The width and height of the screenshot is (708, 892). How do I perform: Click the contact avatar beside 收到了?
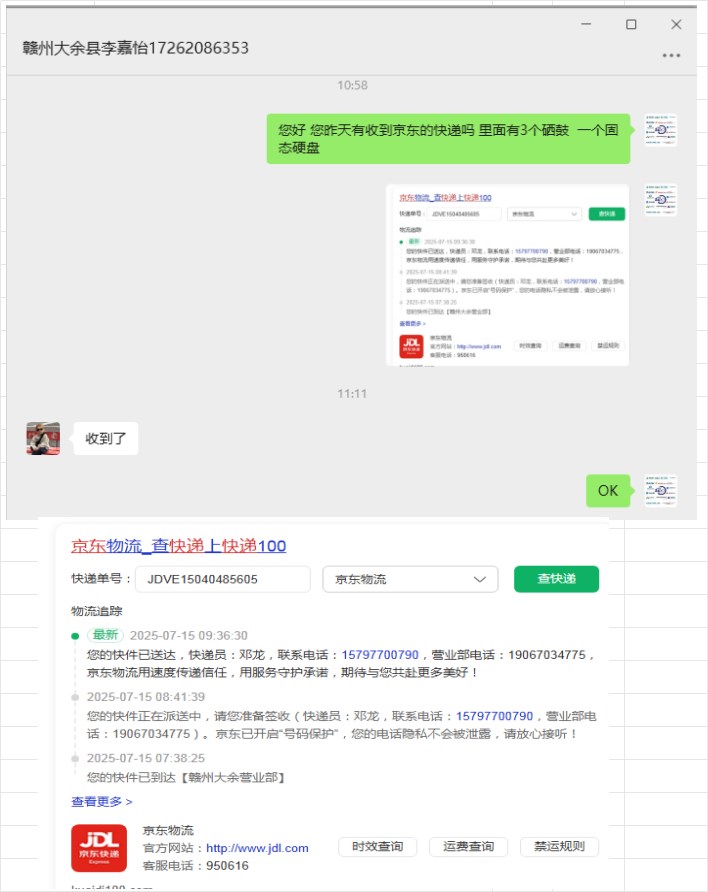coord(43,438)
